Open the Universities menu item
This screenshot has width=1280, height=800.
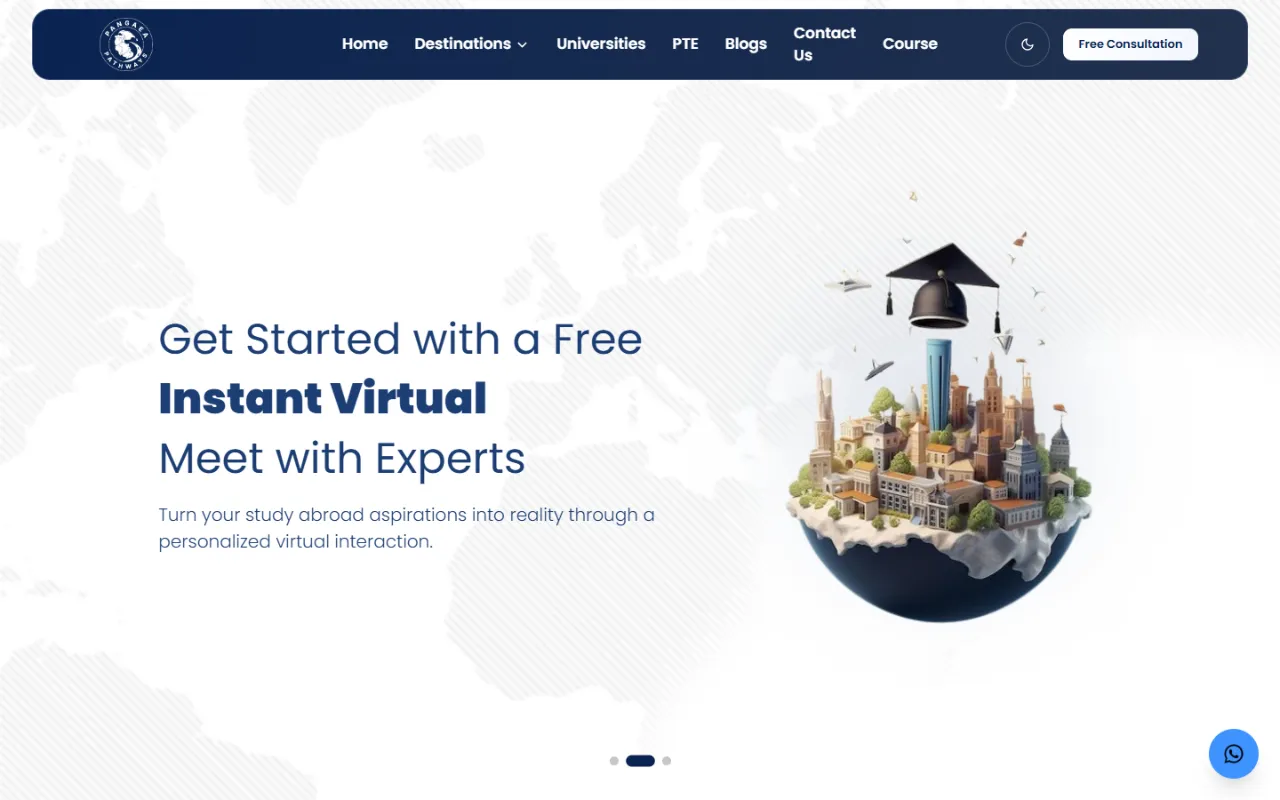[x=601, y=44]
